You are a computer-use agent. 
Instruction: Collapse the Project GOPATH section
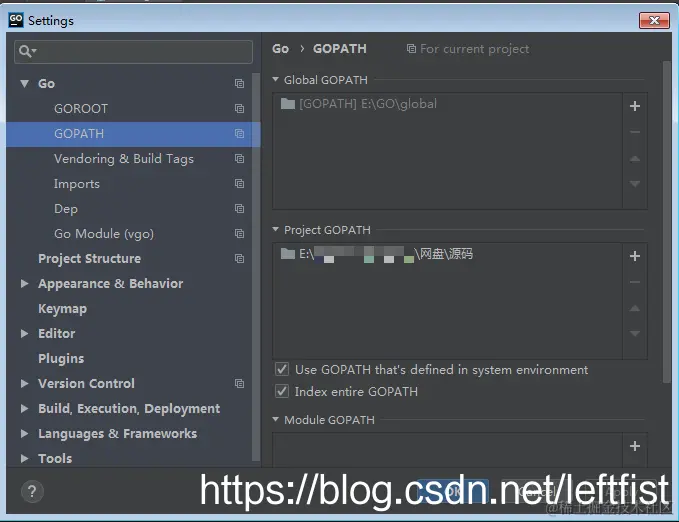click(x=275, y=229)
